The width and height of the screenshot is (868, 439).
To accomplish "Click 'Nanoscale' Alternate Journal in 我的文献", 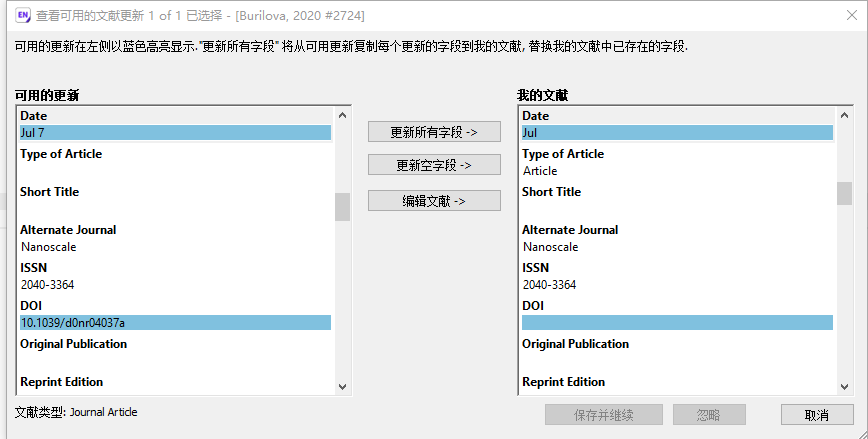I will [x=551, y=247].
